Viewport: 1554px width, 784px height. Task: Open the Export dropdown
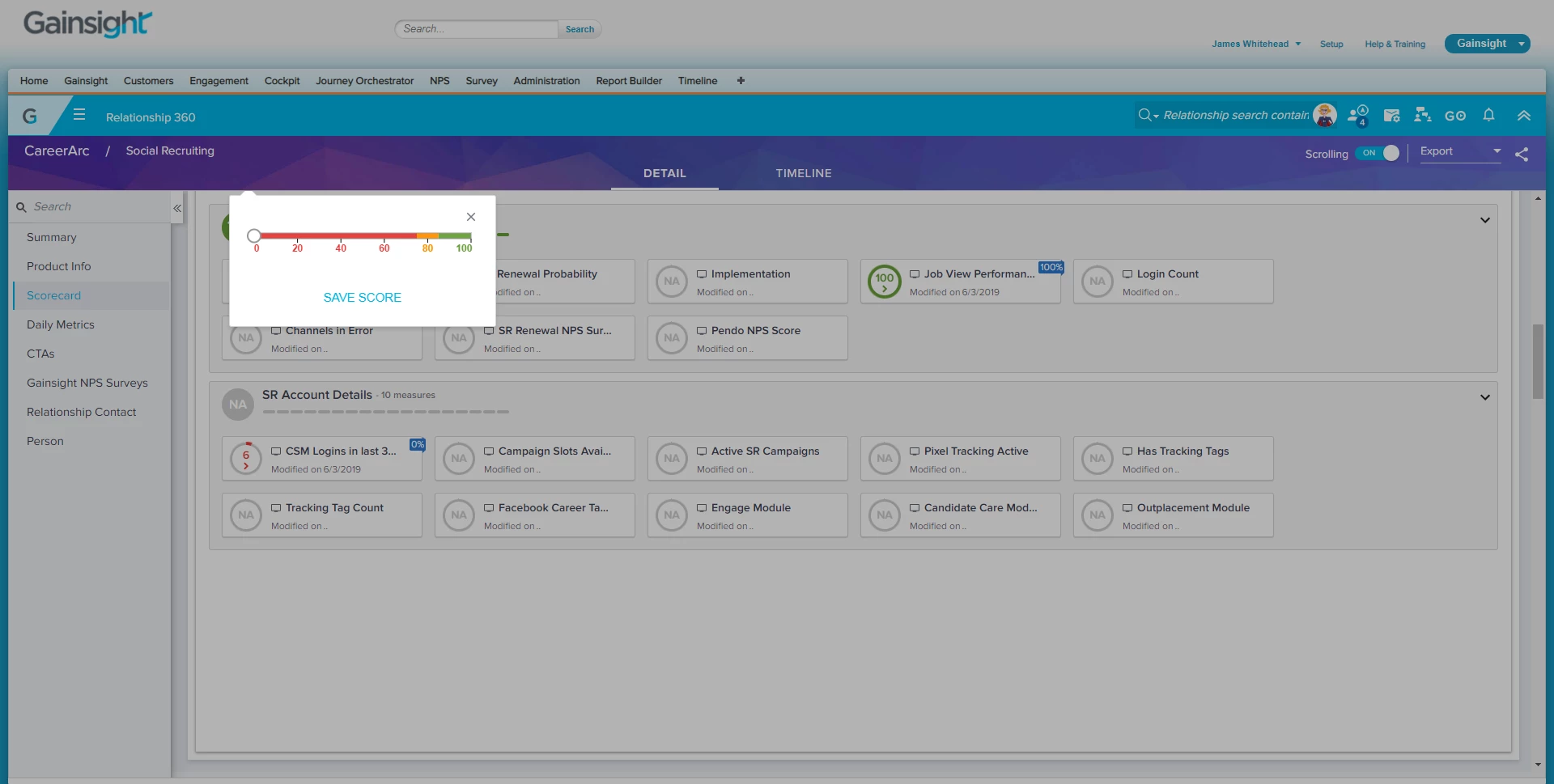coord(1460,151)
